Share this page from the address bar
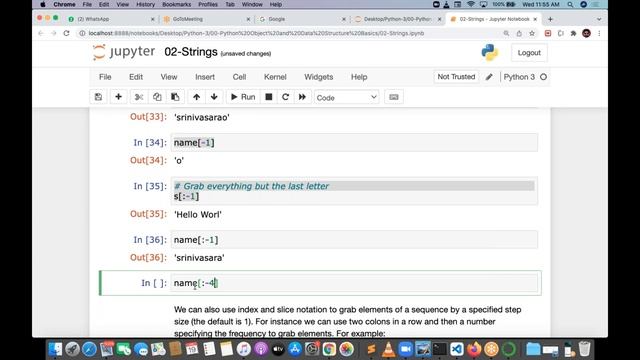The width and height of the screenshot is (640, 360). (519, 33)
